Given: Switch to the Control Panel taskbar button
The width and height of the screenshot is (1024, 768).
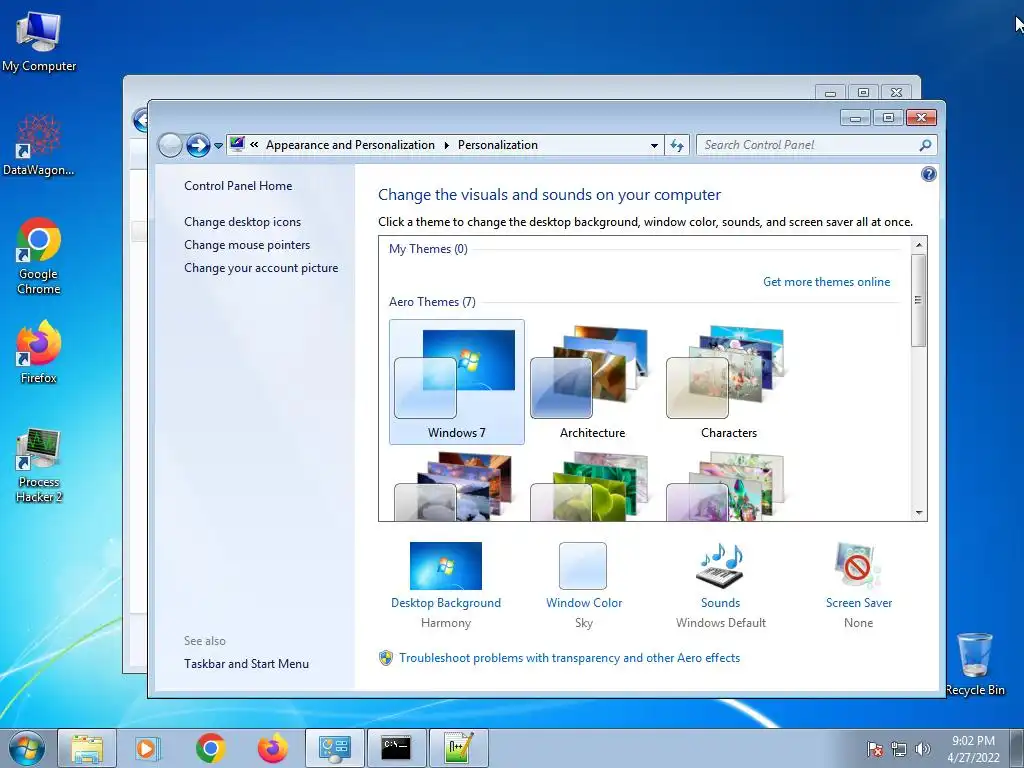Looking at the screenshot, I should (334, 748).
